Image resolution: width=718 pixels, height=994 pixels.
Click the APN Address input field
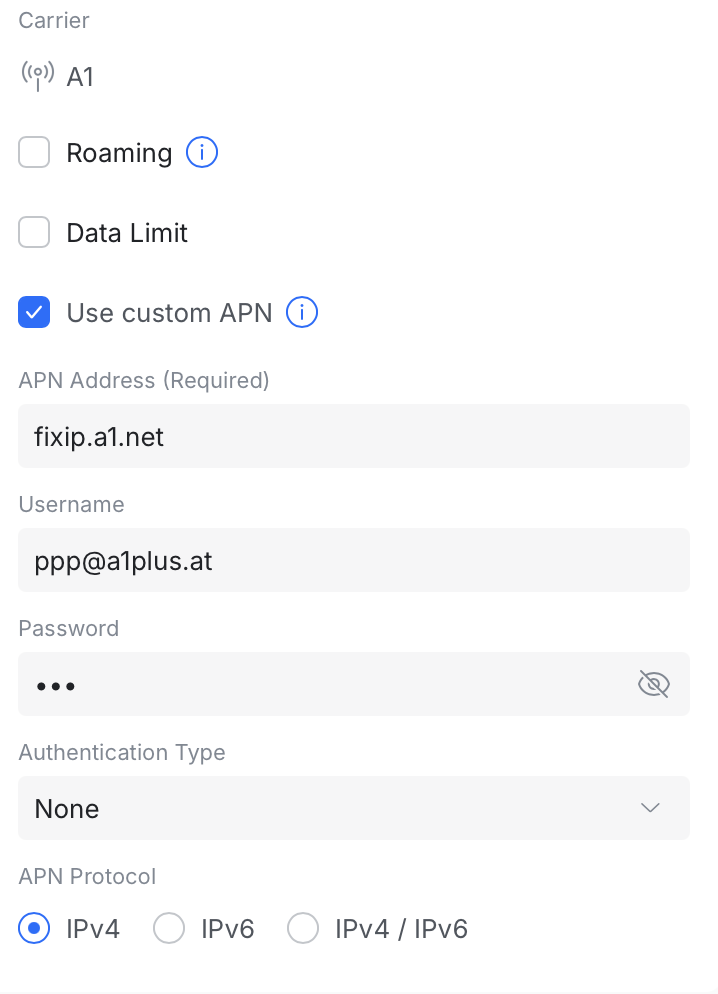(x=353, y=436)
